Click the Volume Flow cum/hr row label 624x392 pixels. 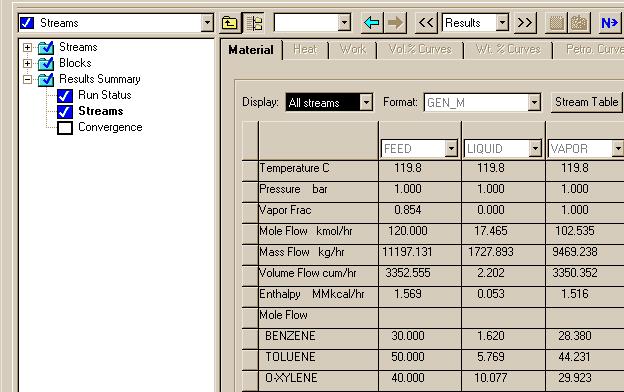pos(308,273)
